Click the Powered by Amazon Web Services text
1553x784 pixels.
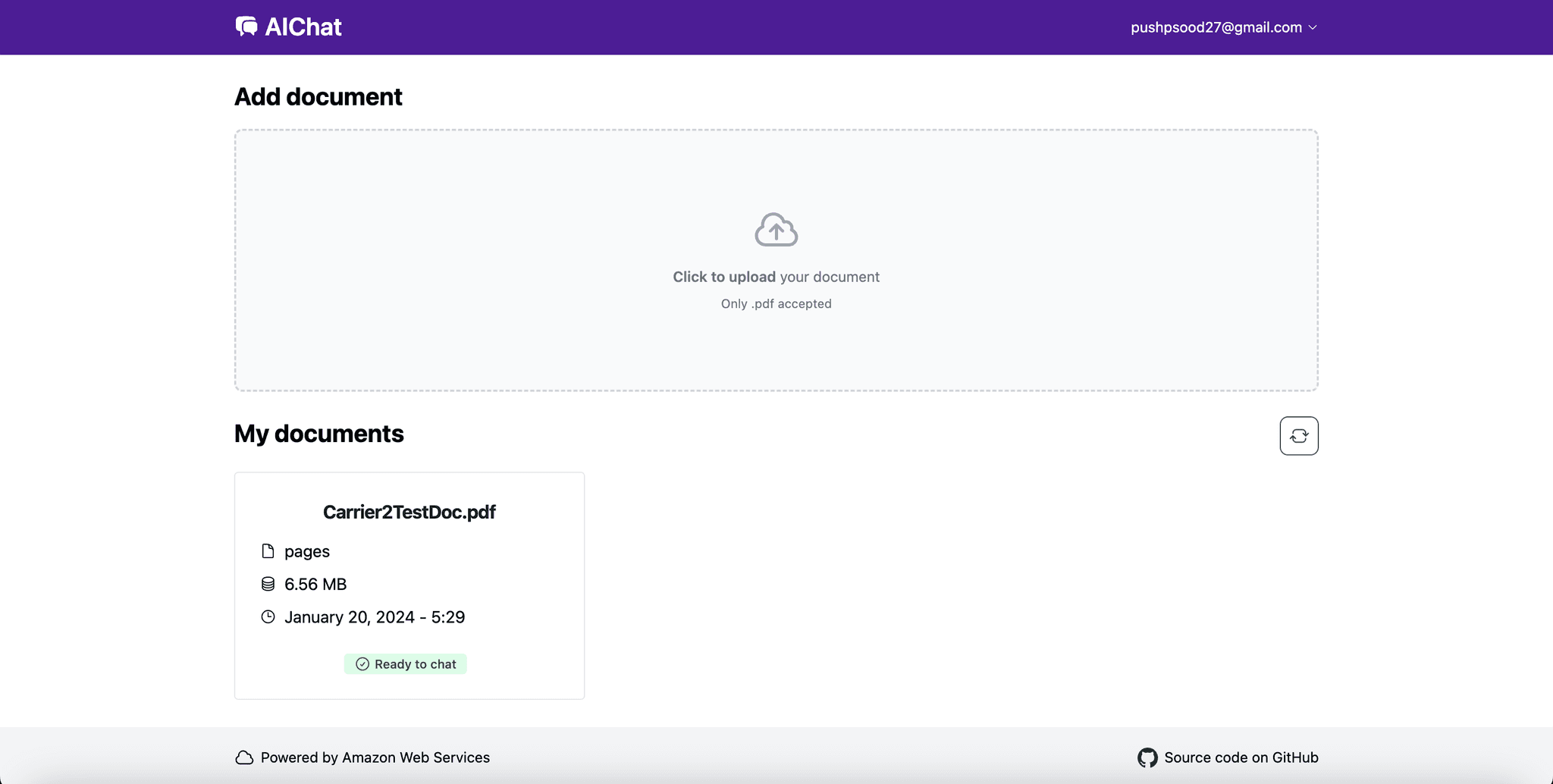[375, 757]
